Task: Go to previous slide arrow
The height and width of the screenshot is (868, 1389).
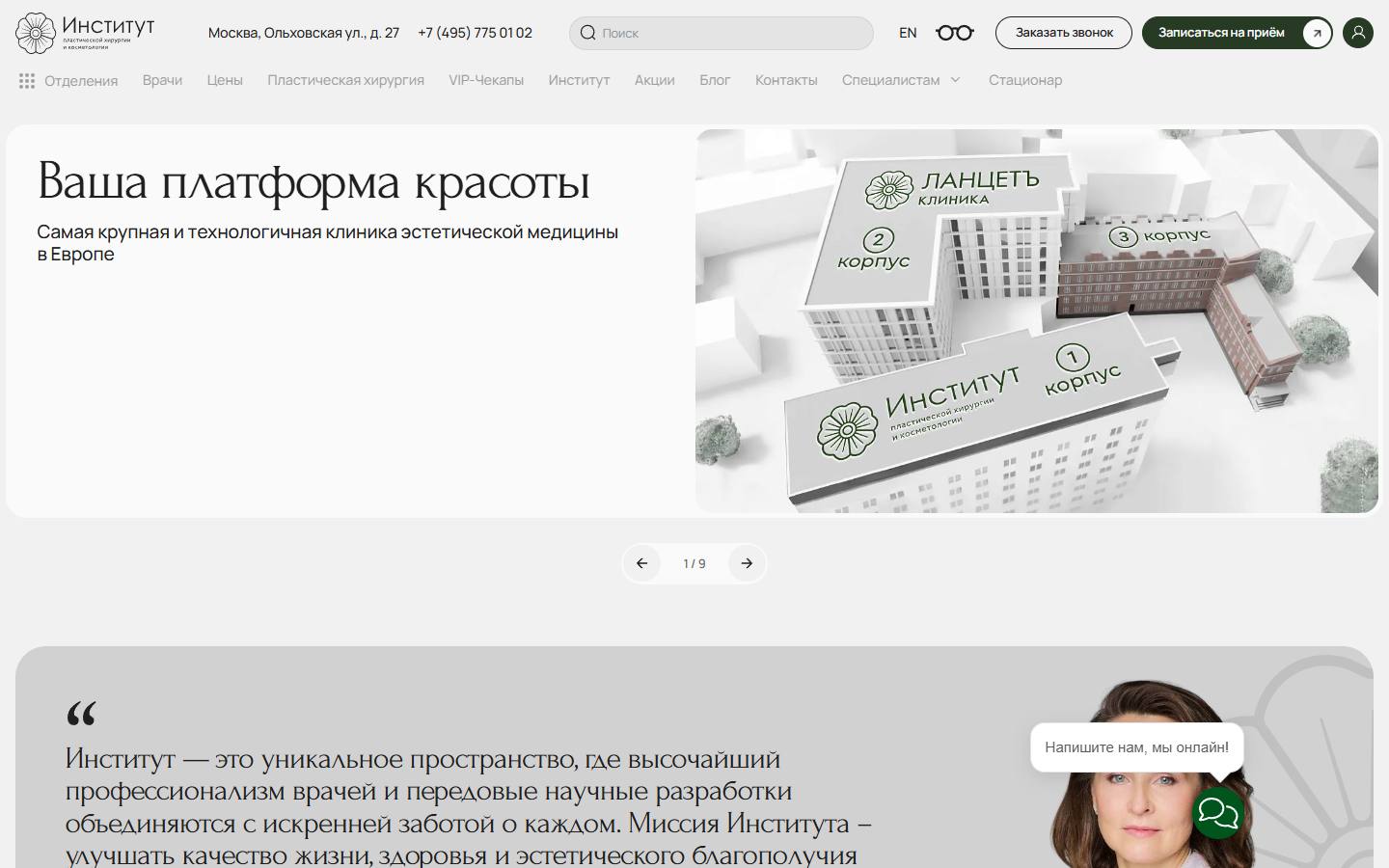Action: (642, 563)
